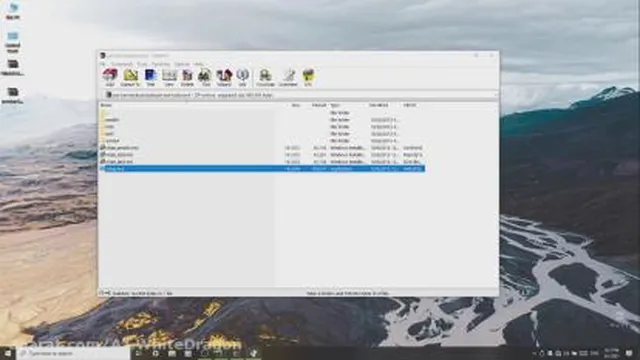Open the Help menu
The height and width of the screenshot is (360, 640).
tap(199, 64)
